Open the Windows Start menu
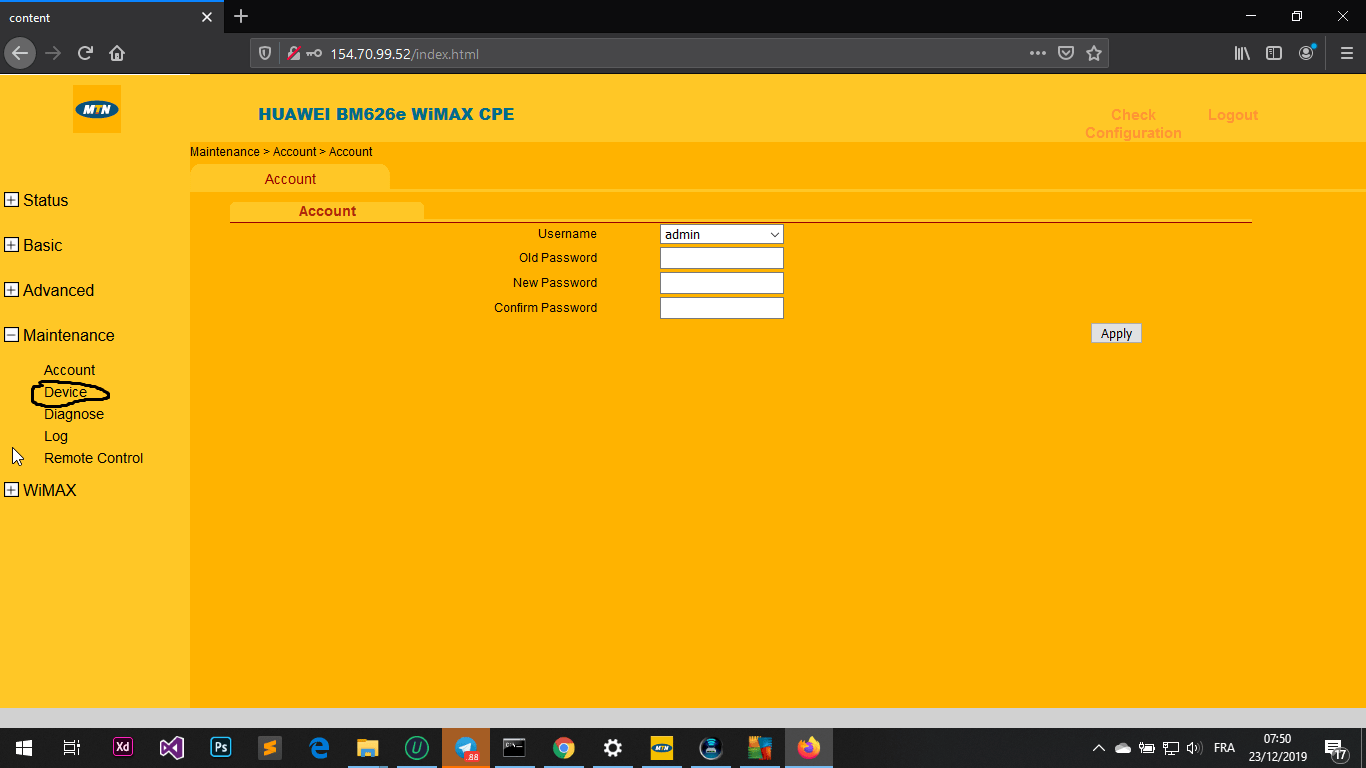The image size is (1366, 768). [24, 748]
